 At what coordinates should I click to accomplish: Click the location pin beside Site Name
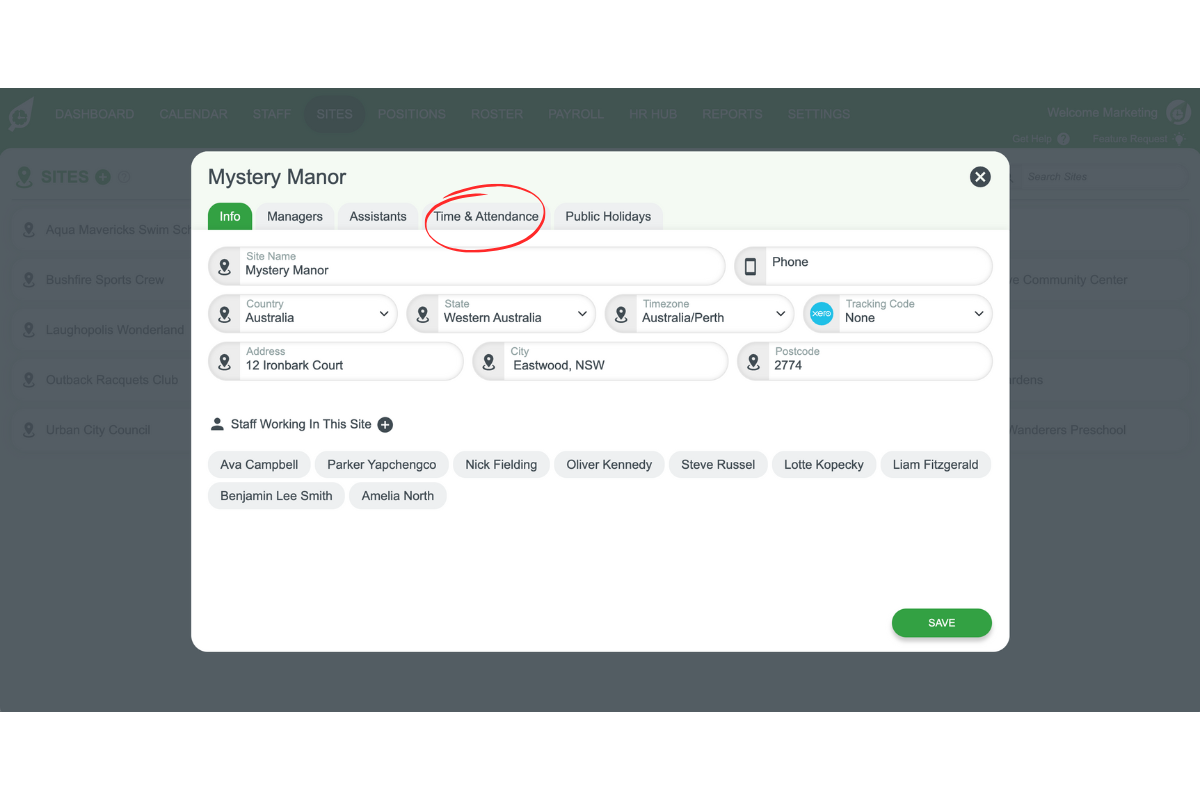[225, 267]
